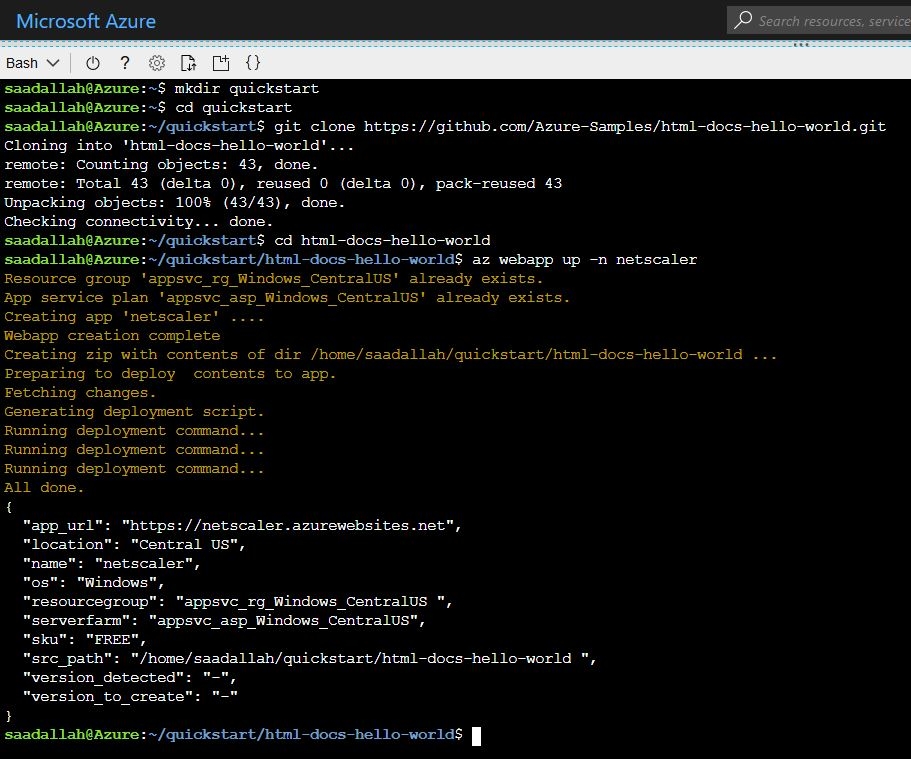Click the "Creating app 'netscaler'" line
911x759 pixels.
click(134, 317)
